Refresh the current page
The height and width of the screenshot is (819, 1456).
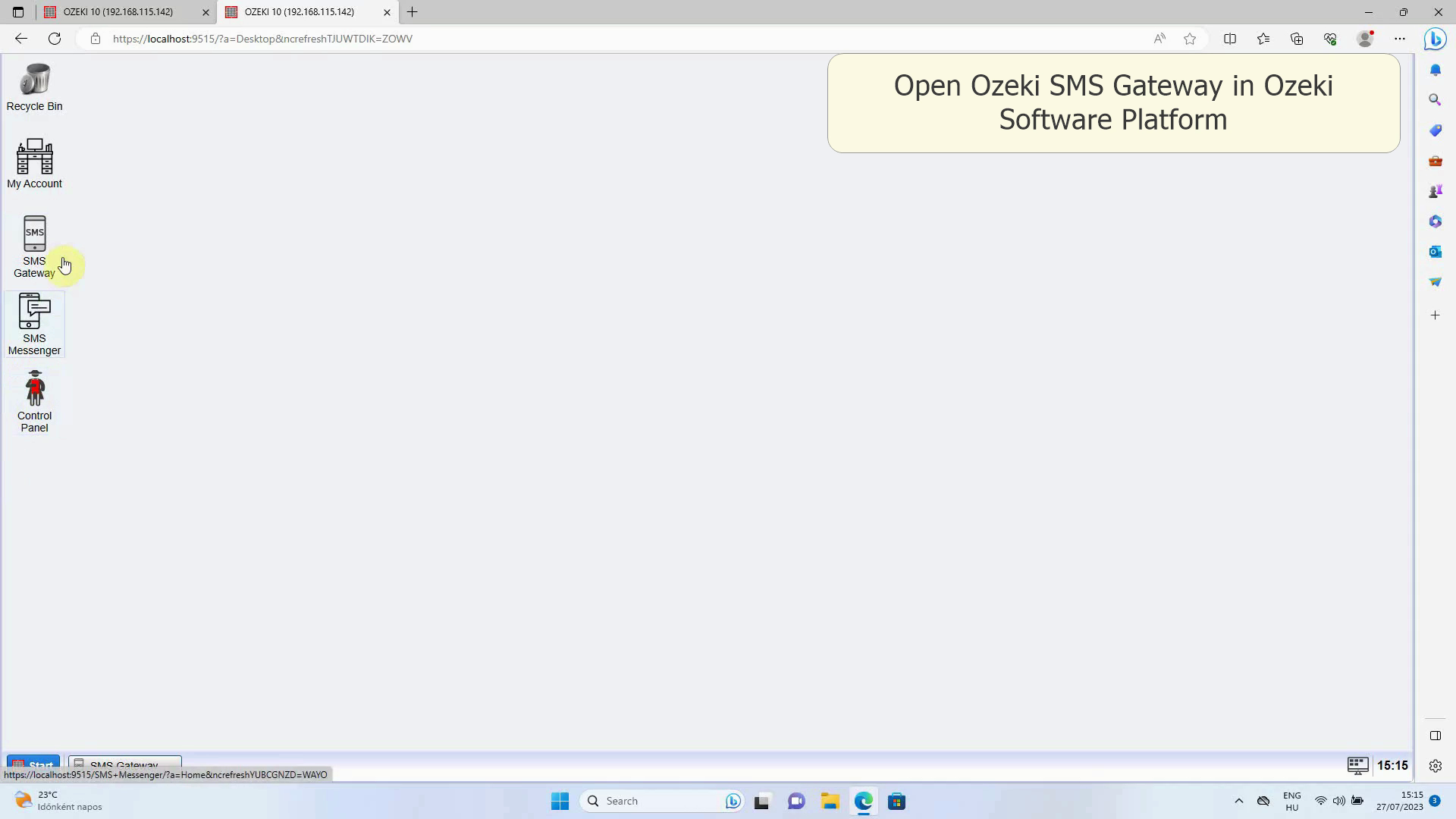(x=55, y=39)
